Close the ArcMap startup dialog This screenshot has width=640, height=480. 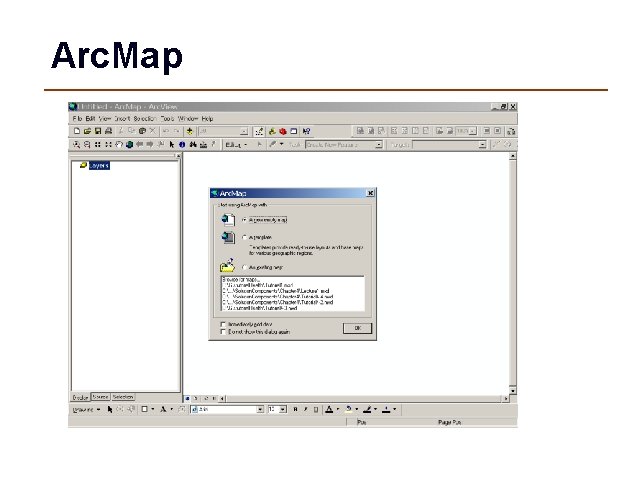click(x=370, y=193)
